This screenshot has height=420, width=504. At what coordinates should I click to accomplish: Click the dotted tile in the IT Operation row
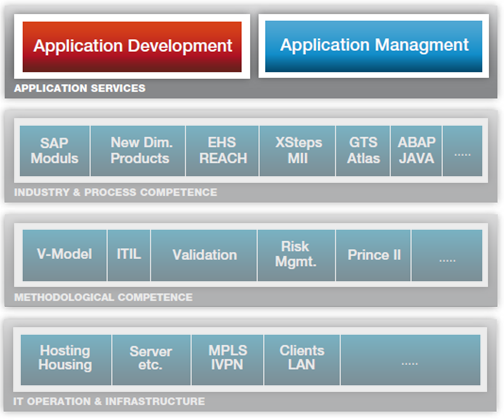click(411, 360)
